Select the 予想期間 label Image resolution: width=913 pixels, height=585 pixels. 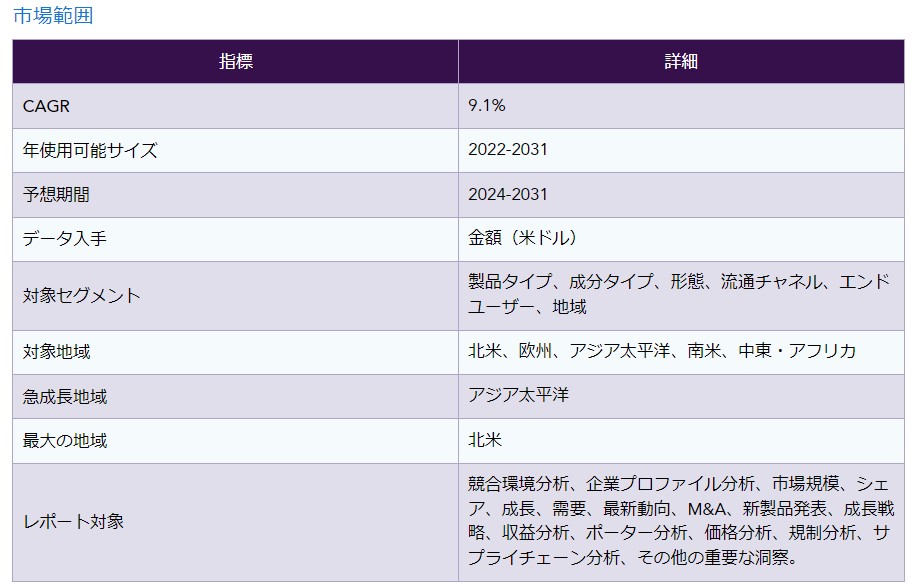coord(56,194)
